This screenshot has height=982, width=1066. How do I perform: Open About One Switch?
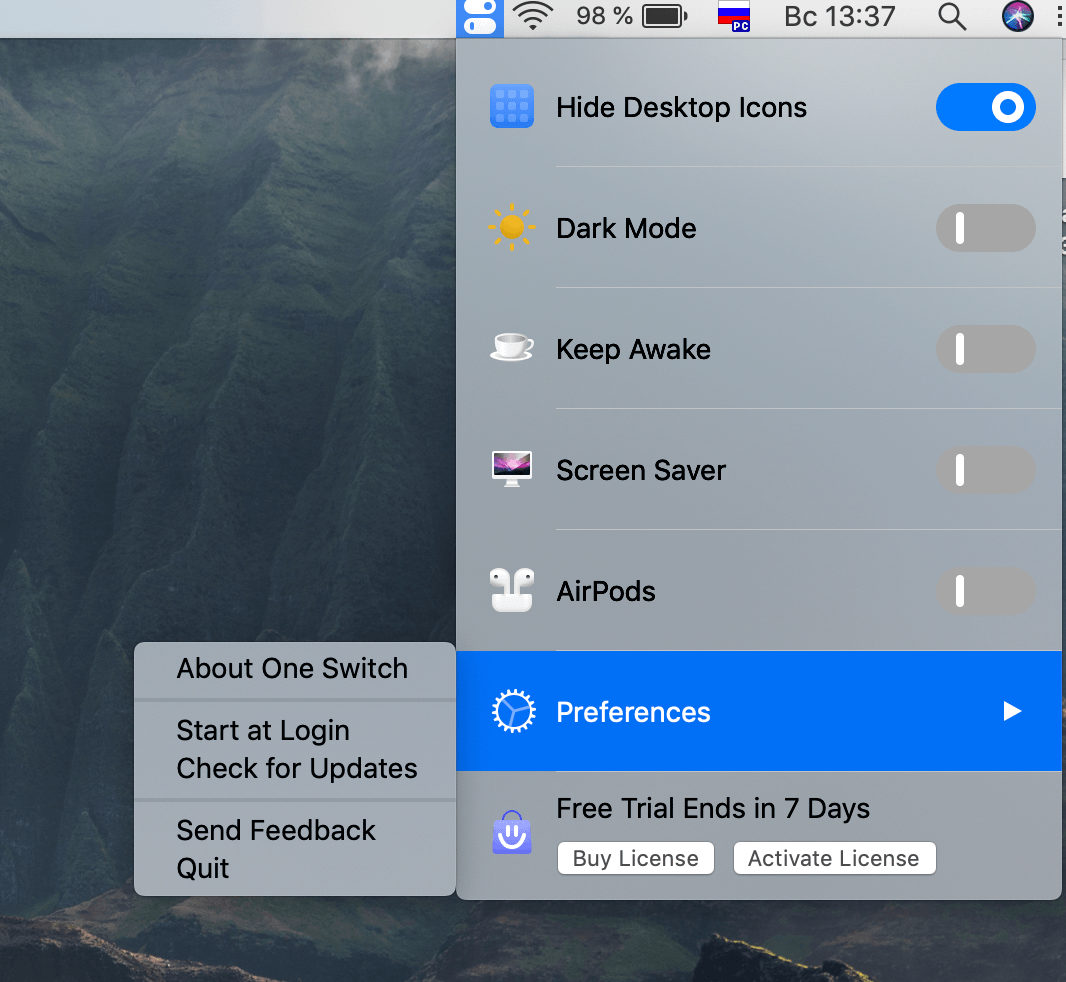(295, 669)
